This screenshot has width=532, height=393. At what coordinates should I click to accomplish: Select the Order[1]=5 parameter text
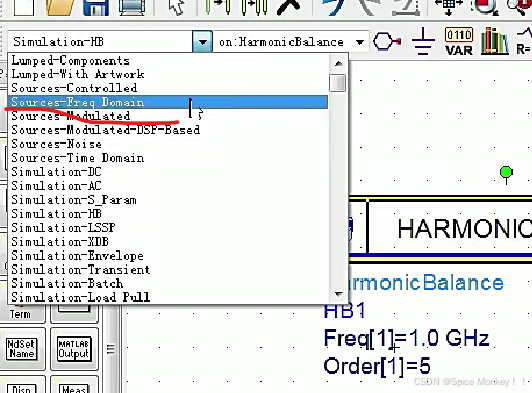pos(377,366)
